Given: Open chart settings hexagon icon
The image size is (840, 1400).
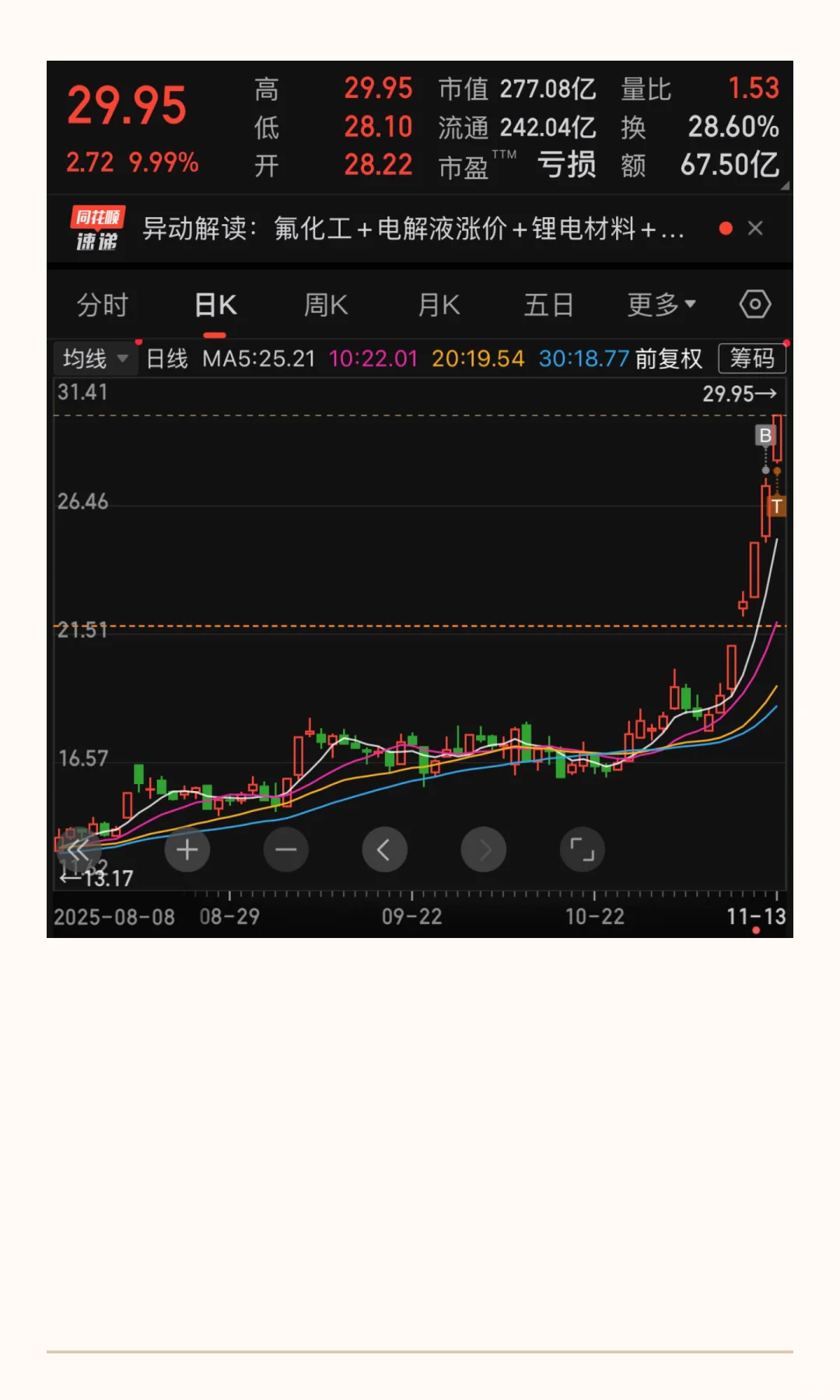Looking at the screenshot, I should (x=754, y=304).
